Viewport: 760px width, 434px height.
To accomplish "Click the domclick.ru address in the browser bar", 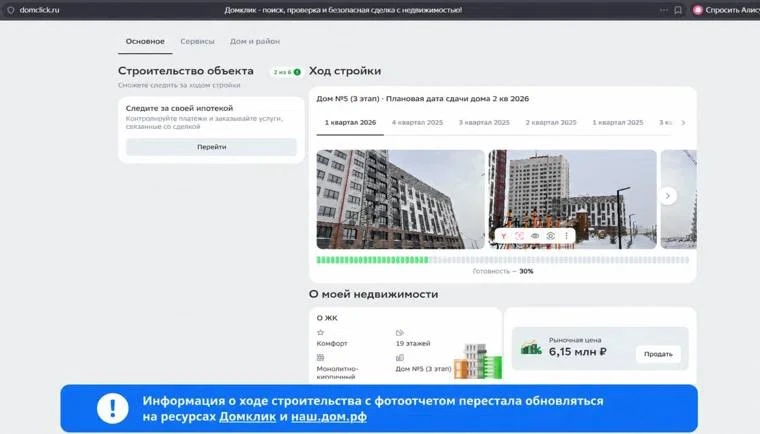I will (x=39, y=10).
